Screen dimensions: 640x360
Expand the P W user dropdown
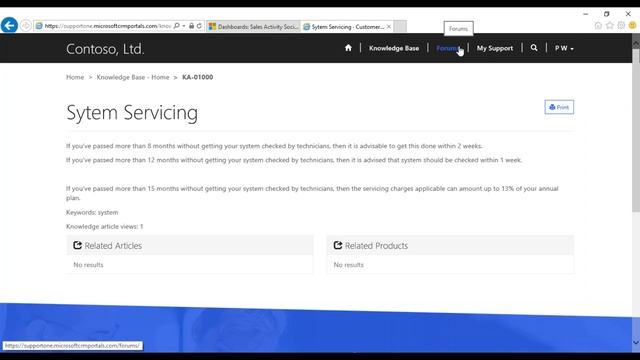tap(564, 48)
